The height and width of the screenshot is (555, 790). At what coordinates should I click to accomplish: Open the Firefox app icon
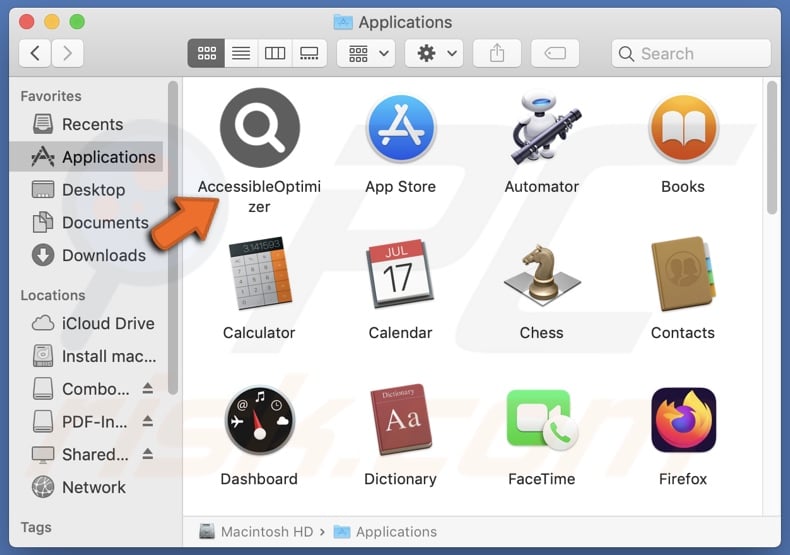(x=684, y=420)
